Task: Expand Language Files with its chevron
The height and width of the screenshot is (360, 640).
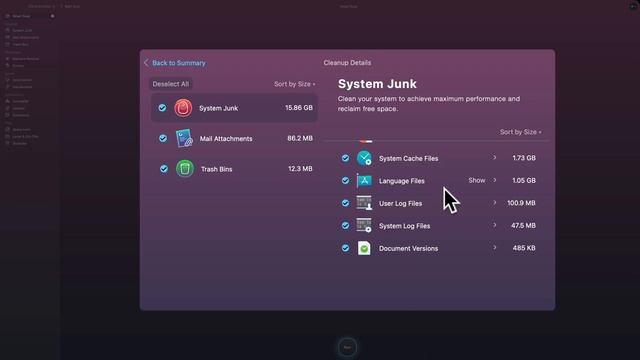Action: click(x=495, y=180)
